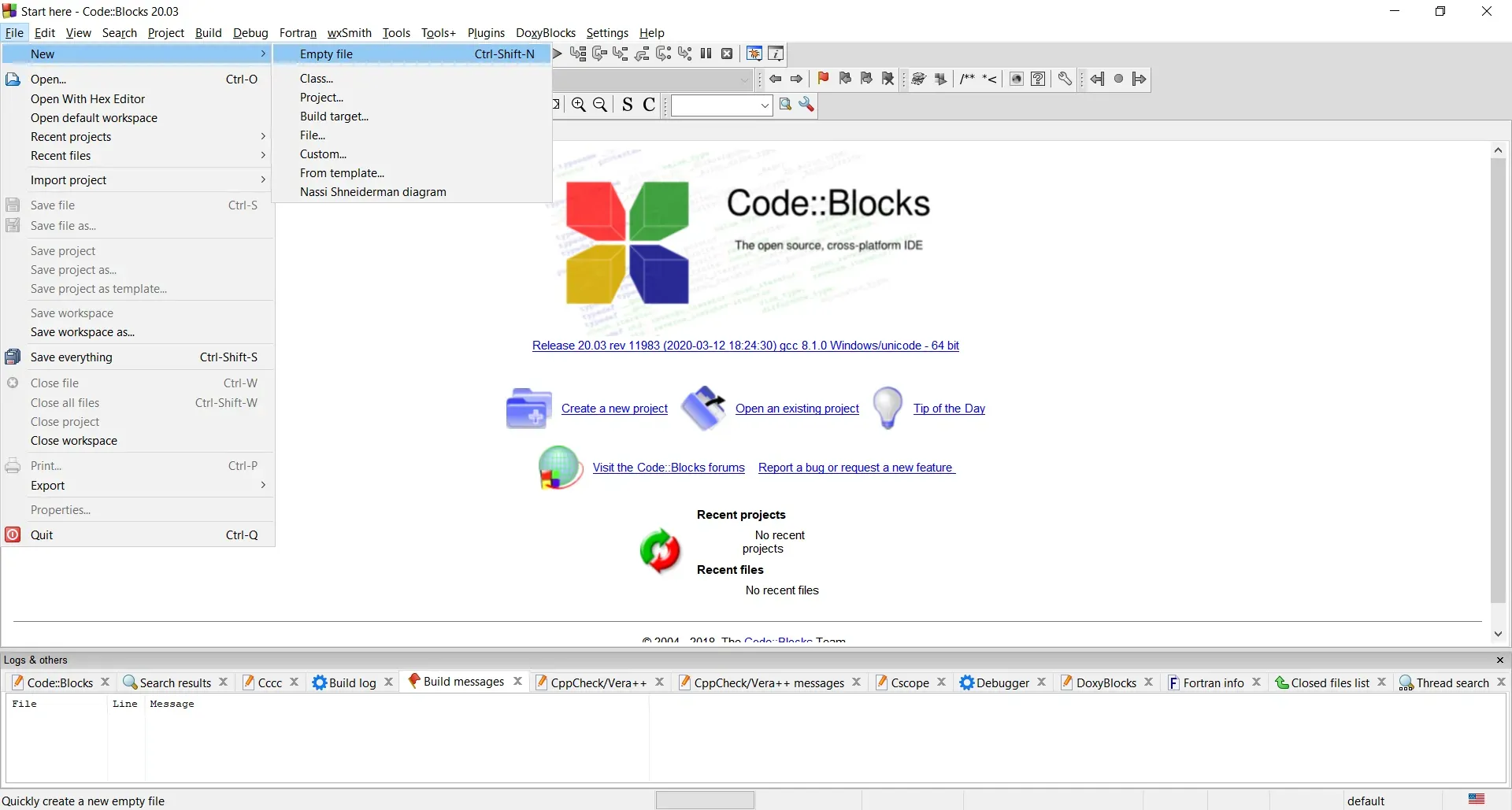Insert a Doxygen block comment icon
This screenshot has height=810, width=1512.
968,79
